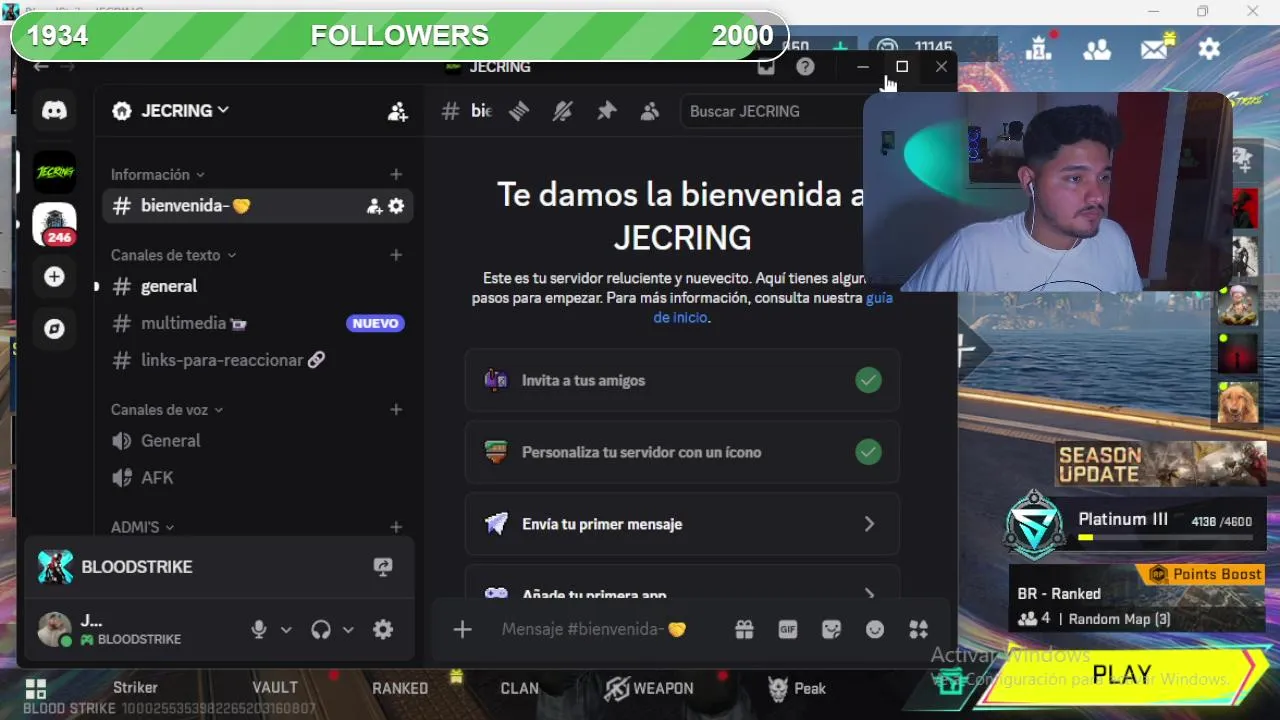This screenshot has height=720, width=1280.
Task: Join the AFK voice channel
Action: [x=258, y=478]
